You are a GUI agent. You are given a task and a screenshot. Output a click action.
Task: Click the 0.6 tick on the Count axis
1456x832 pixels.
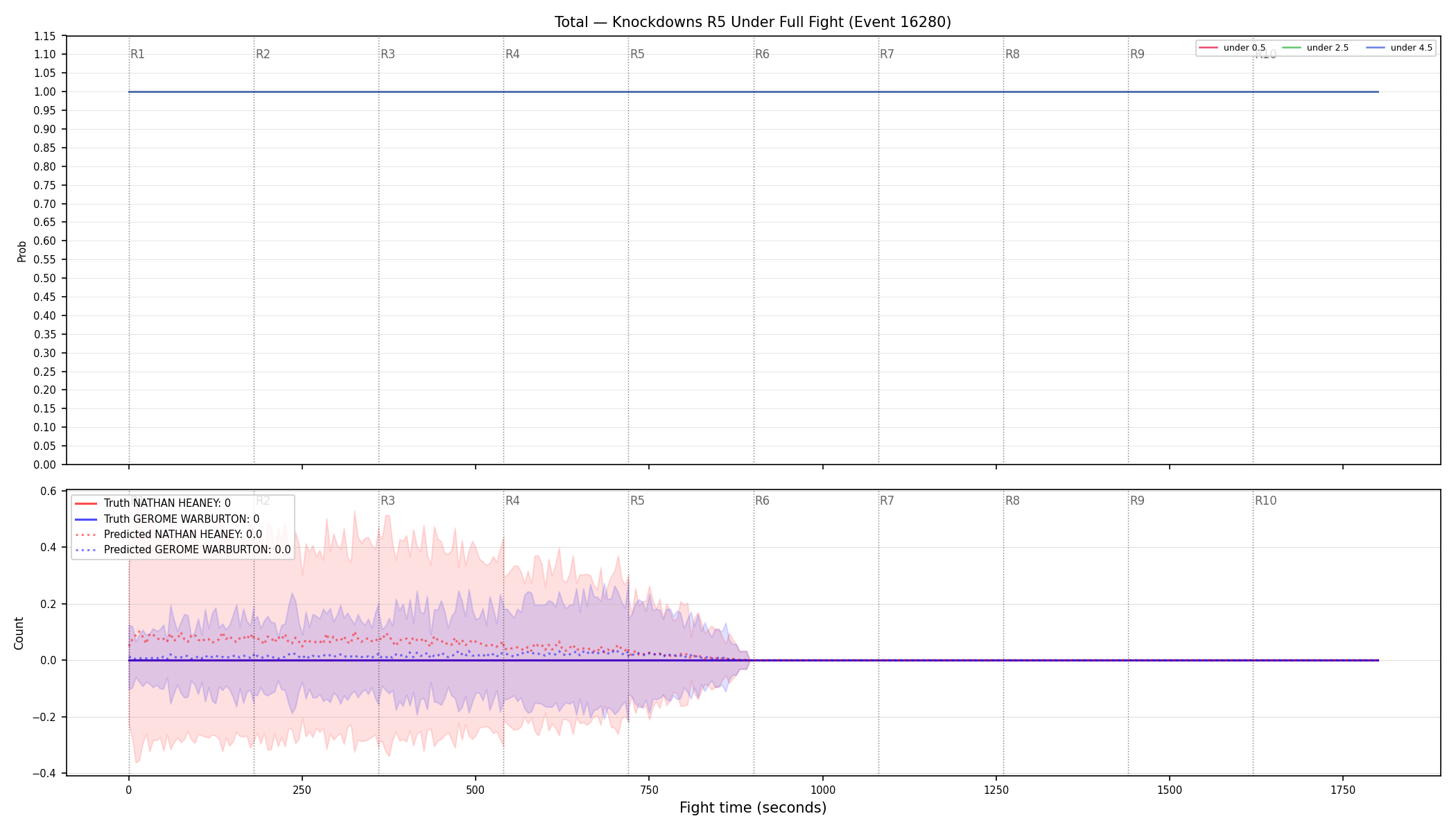[x=49, y=491]
